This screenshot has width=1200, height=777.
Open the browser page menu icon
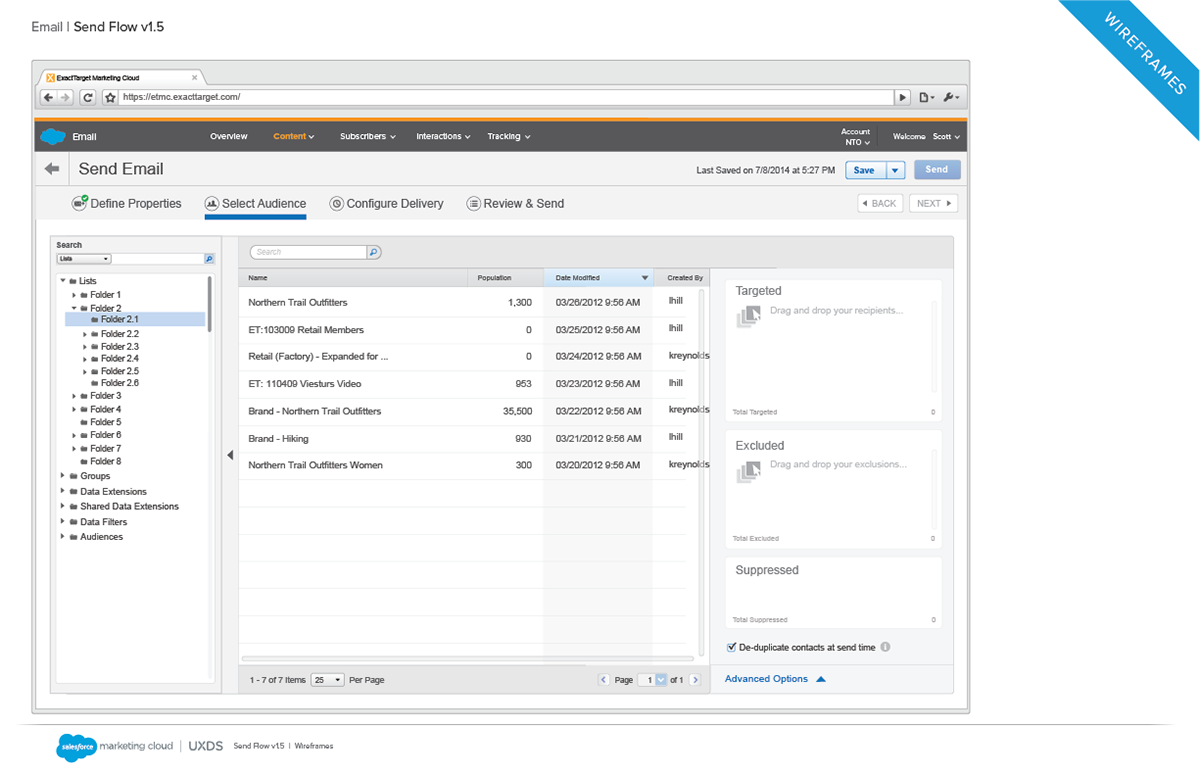point(927,97)
